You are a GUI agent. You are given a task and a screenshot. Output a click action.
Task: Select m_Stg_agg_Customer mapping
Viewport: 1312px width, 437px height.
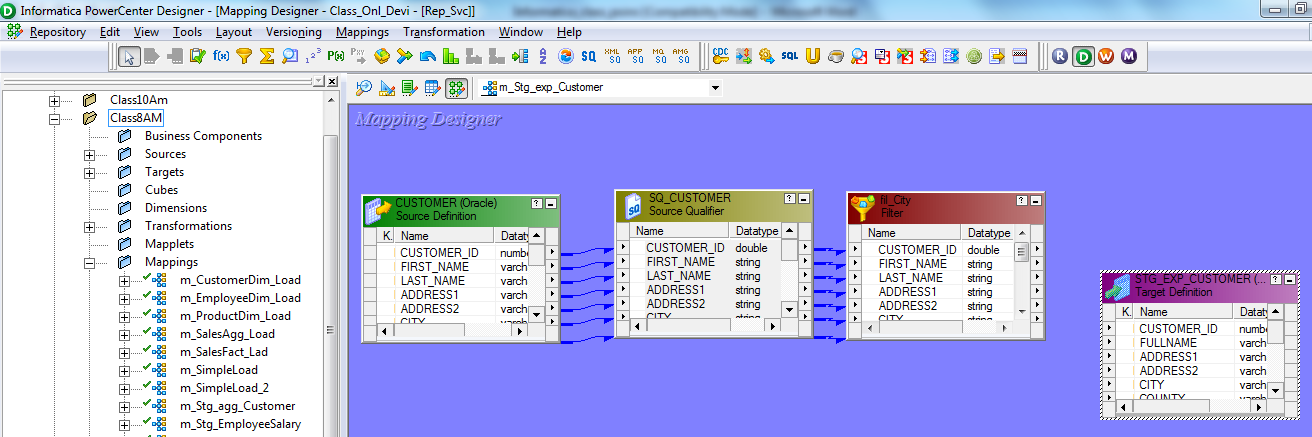coord(237,406)
